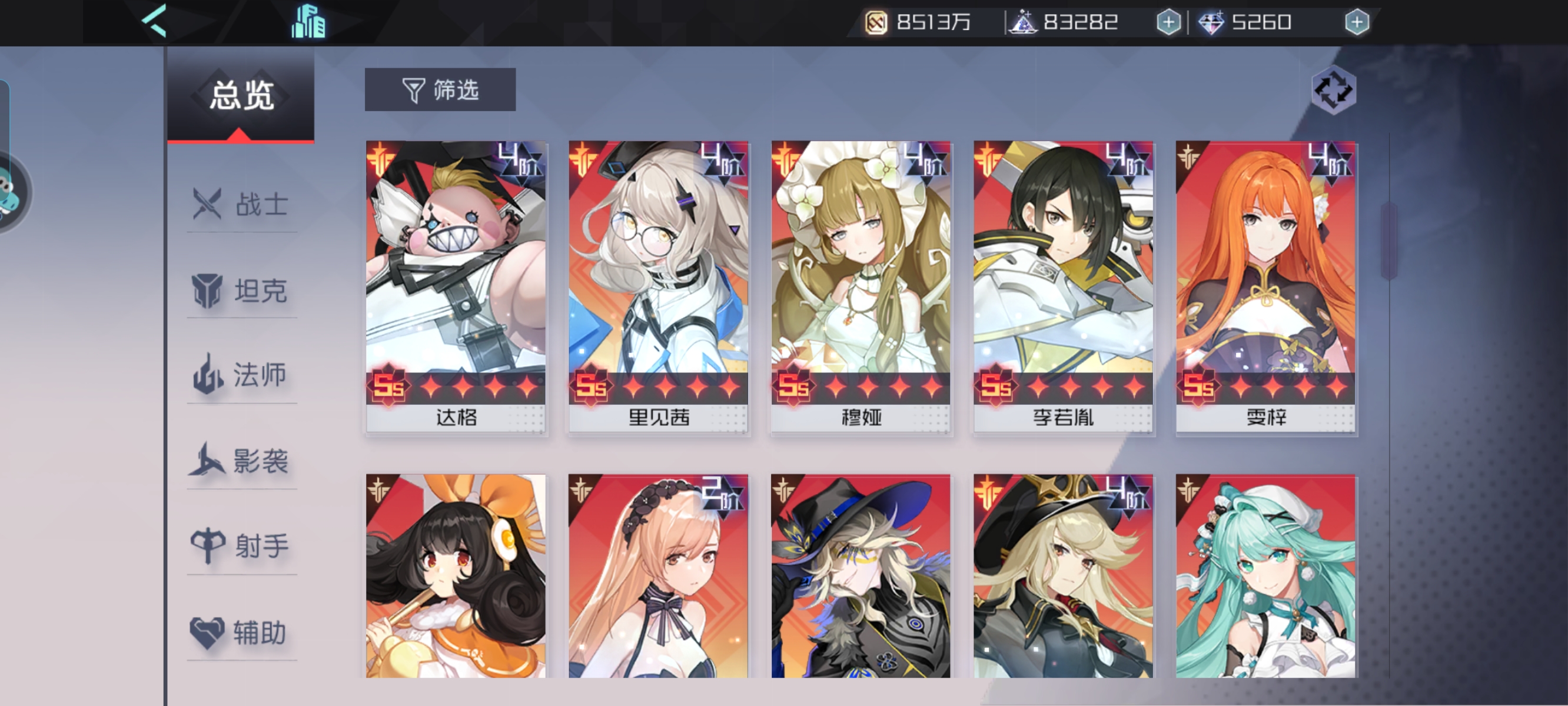This screenshot has width=1568, height=706.
Task: Tap the diamond gem currency icon
Action: pos(1211,22)
